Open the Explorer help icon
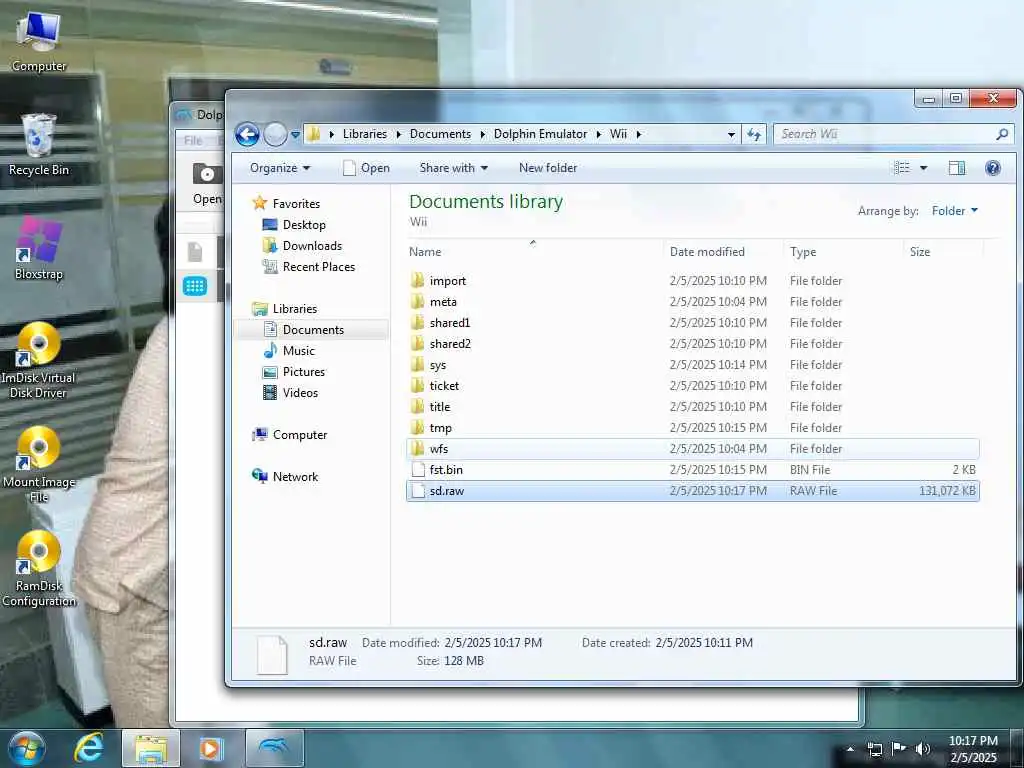 [x=993, y=168]
